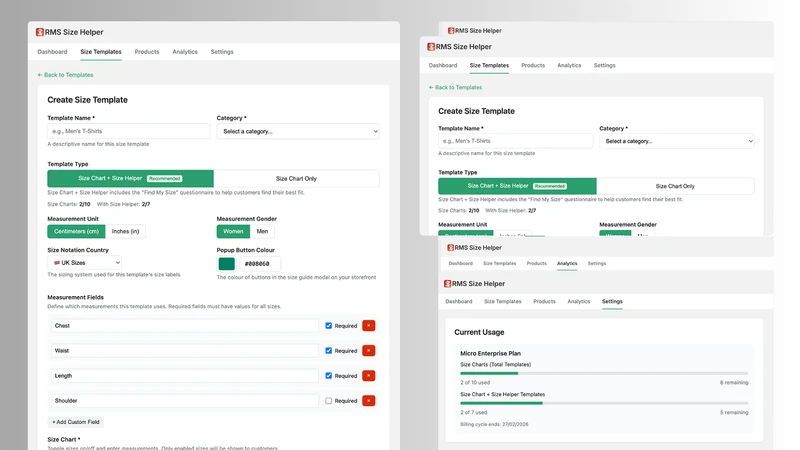Click the 5 remaining usage text
The image size is (800, 450).
click(x=734, y=412)
